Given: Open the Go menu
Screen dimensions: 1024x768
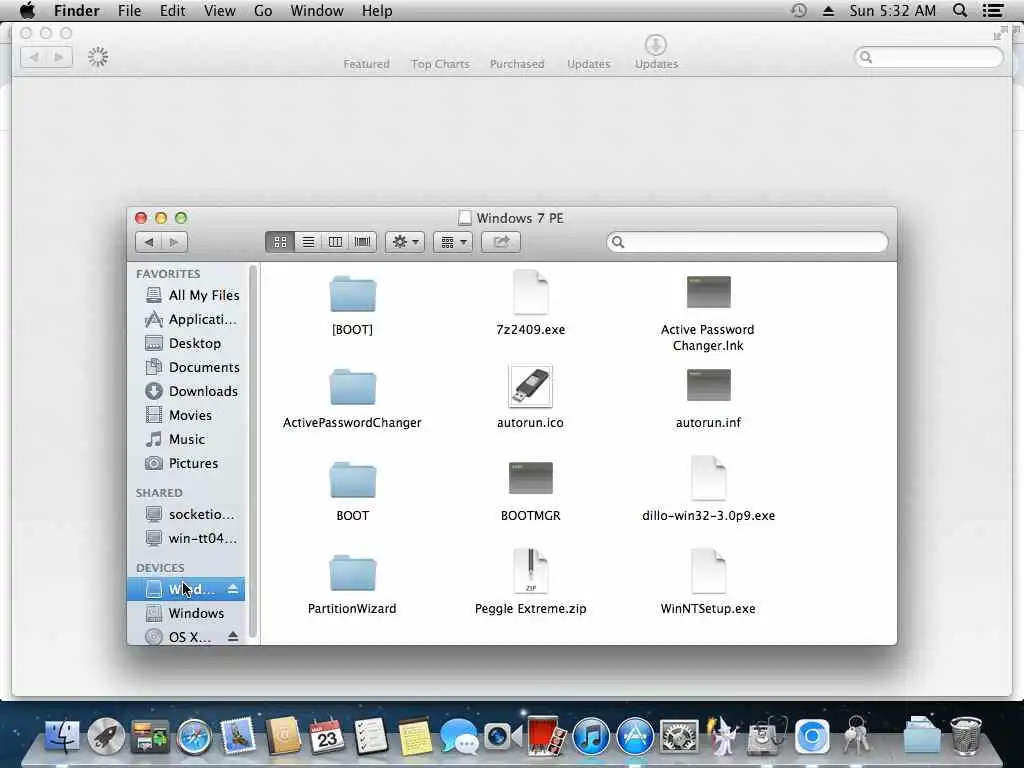Looking at the screenshot, I should 263,10.
